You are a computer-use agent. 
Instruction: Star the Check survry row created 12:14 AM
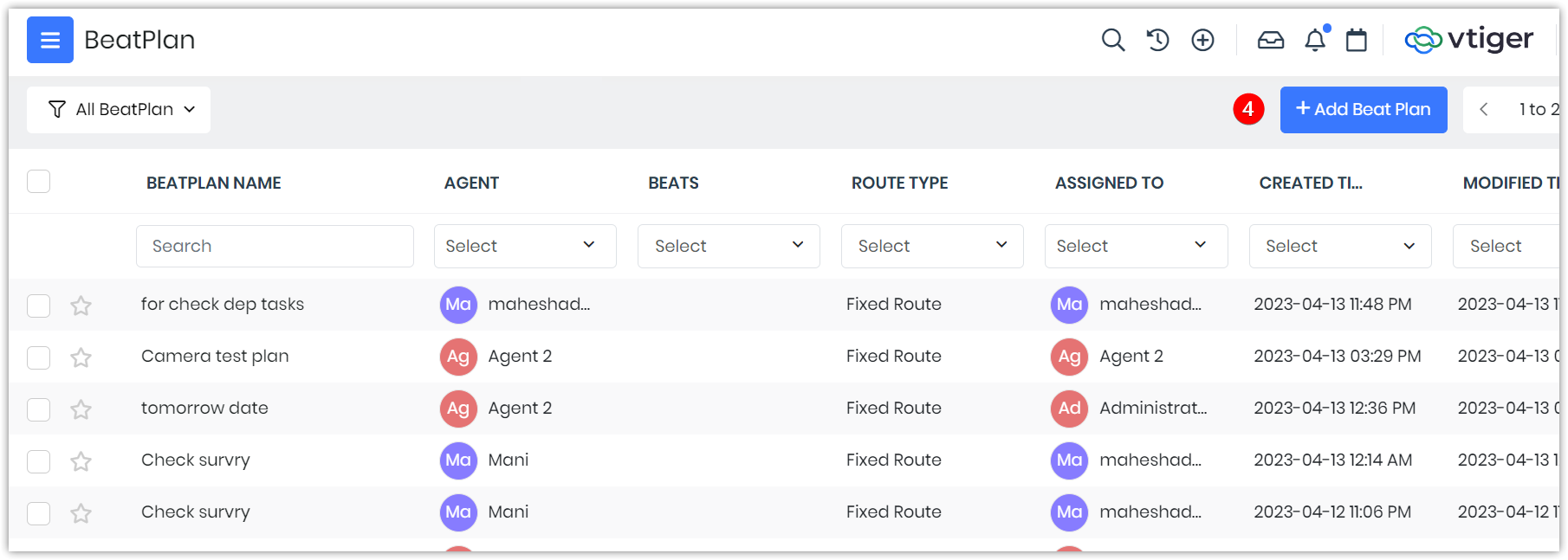coord(81,461)
